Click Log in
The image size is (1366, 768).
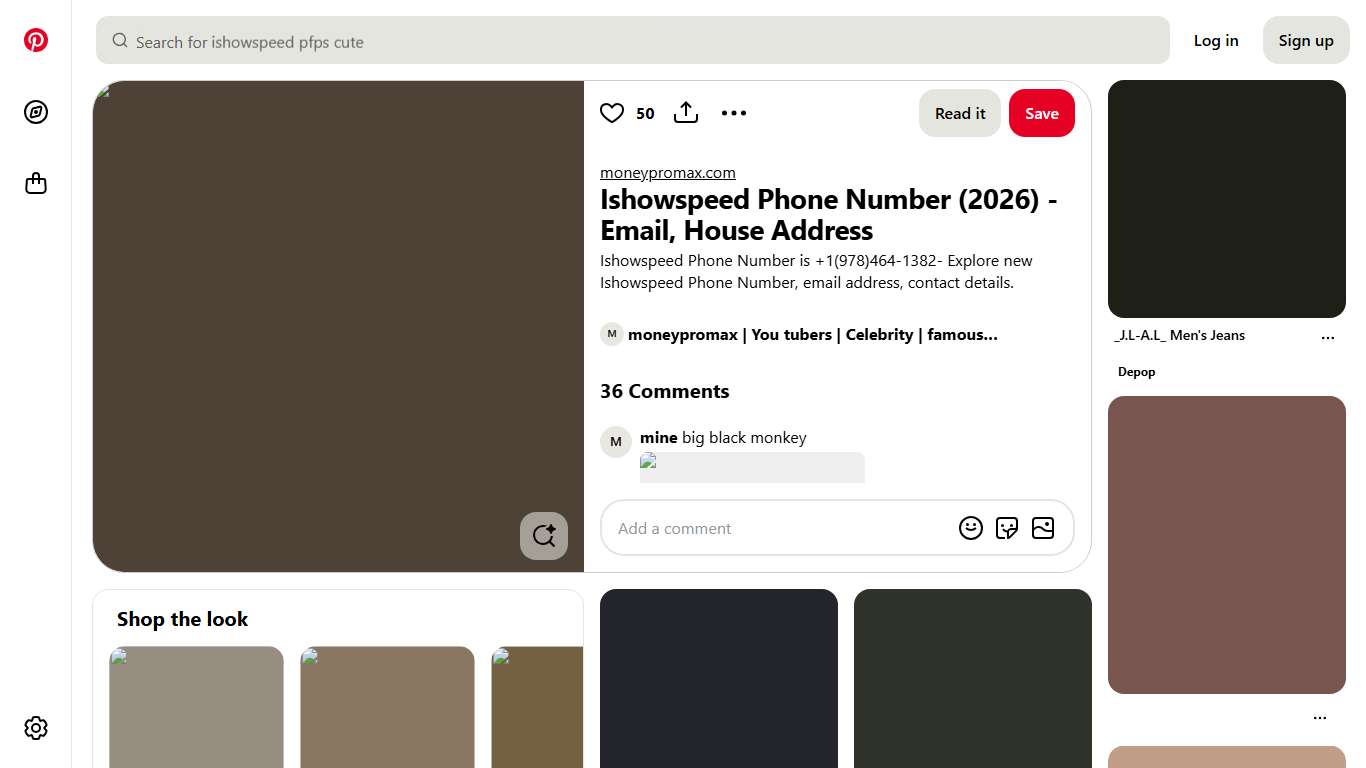(x=1215, y=40)
